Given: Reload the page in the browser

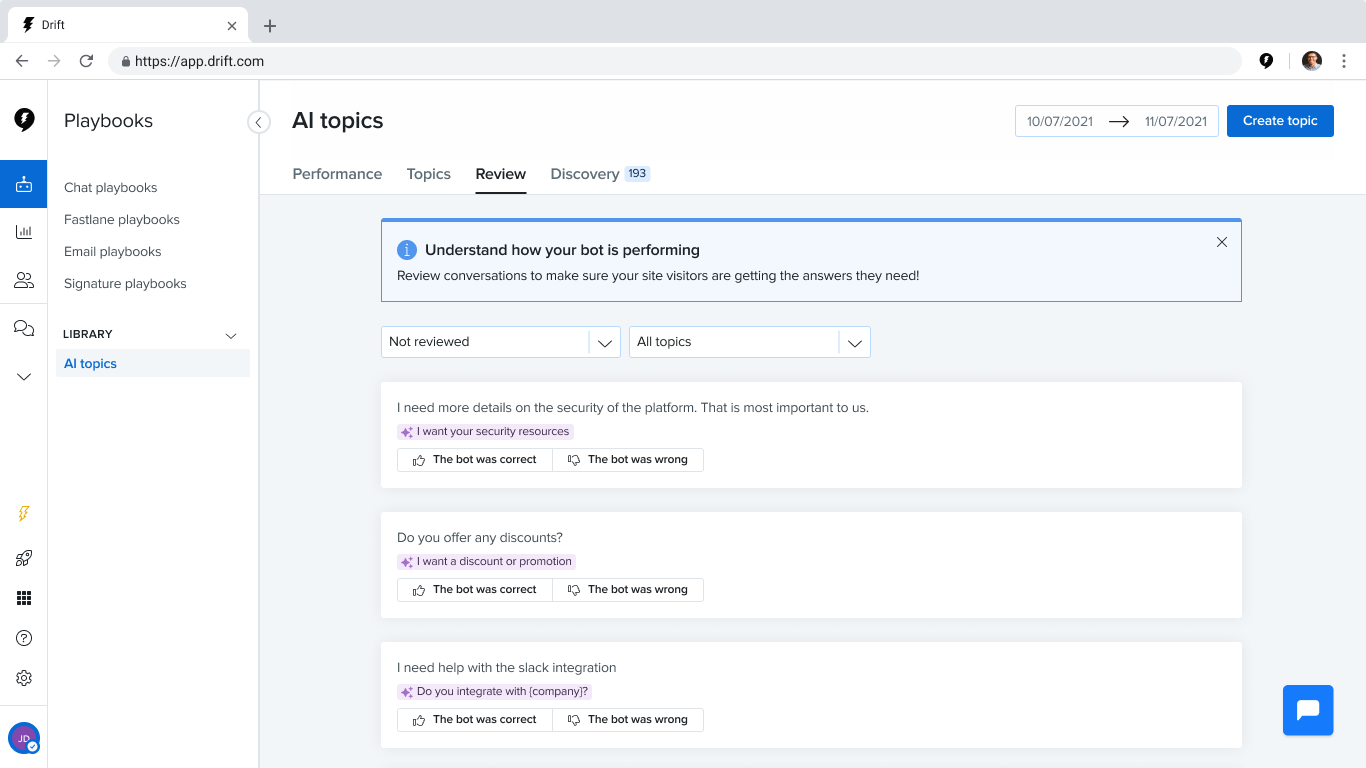Looking at the screenshot, I should click(86, 61).
